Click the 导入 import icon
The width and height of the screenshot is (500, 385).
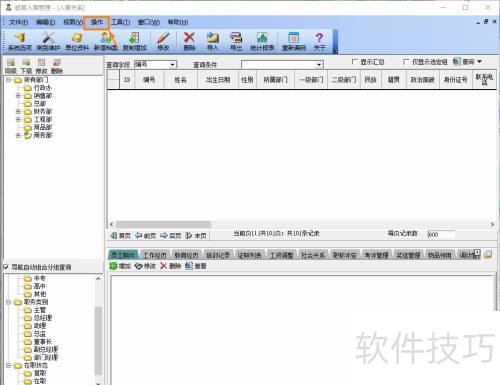click(x=213, y=41)
